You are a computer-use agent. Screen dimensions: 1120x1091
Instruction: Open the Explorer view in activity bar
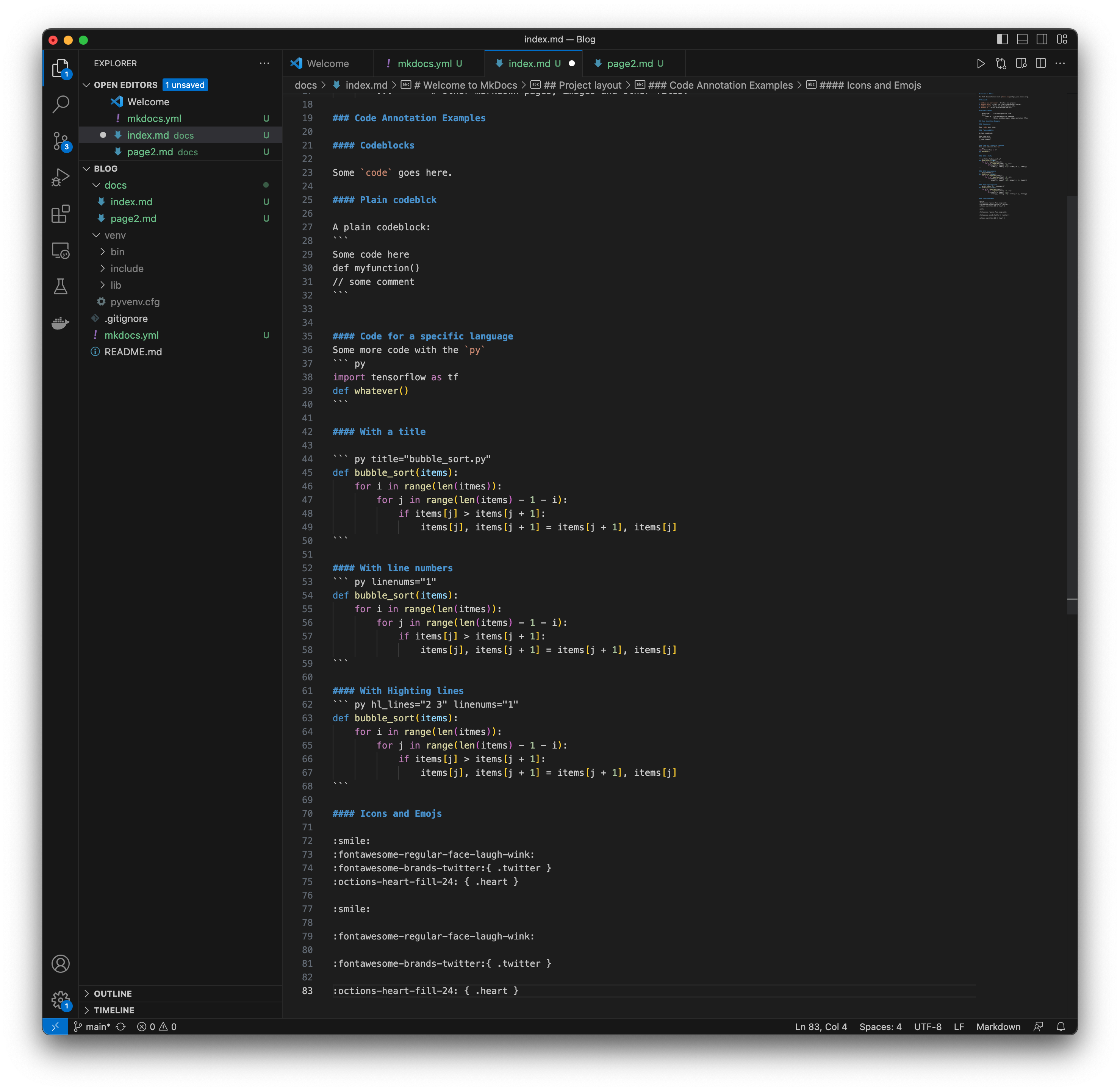click(60, 68)
